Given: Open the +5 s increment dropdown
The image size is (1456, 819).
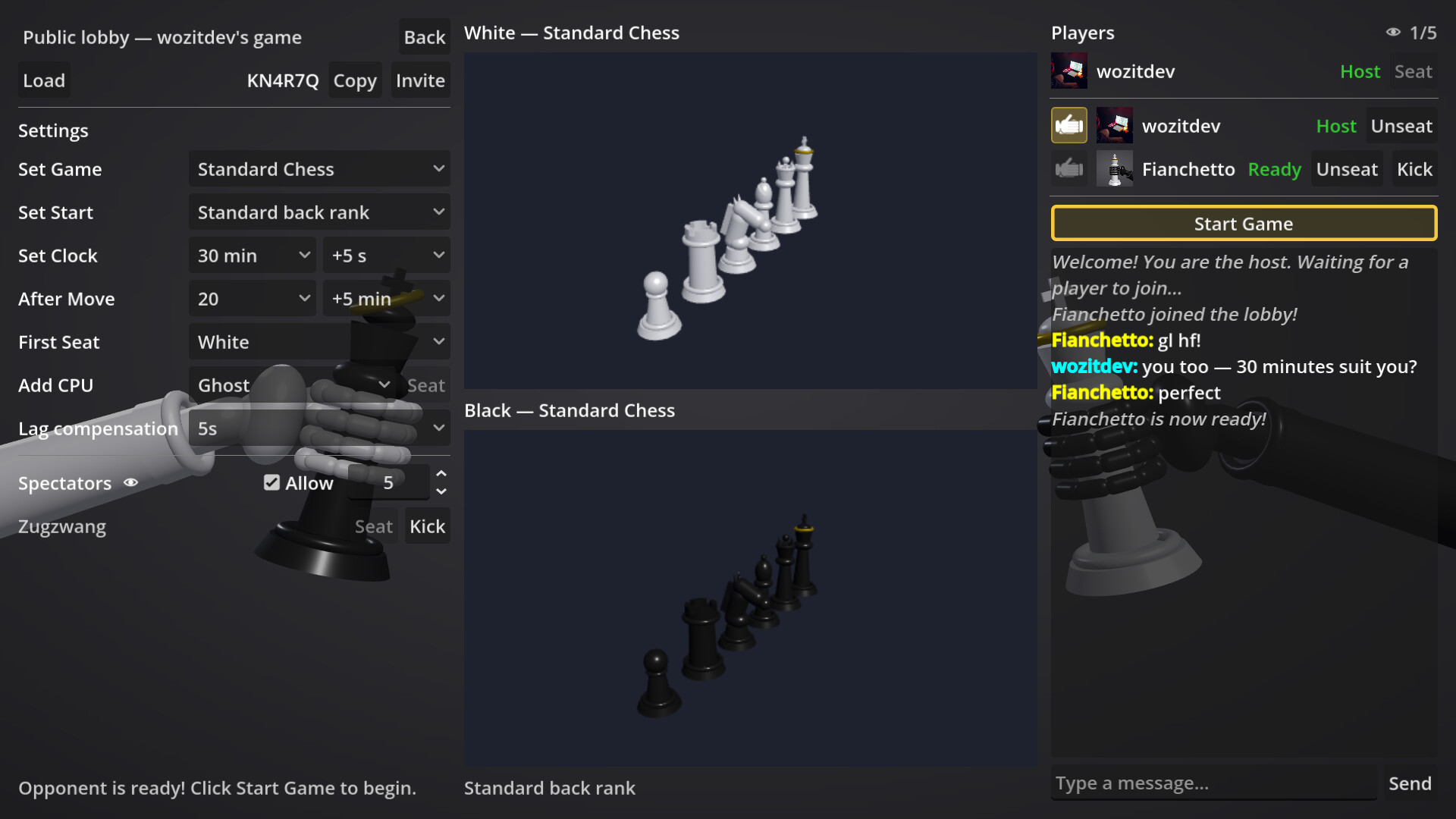Looking at the screenshot, I should tap(387, 256).
